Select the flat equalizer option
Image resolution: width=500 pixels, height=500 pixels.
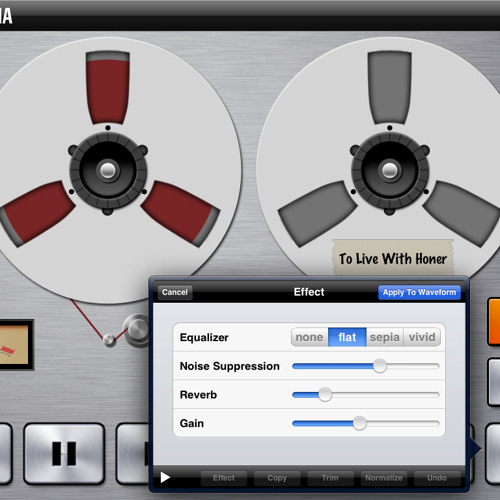click(x=347, y=337)
